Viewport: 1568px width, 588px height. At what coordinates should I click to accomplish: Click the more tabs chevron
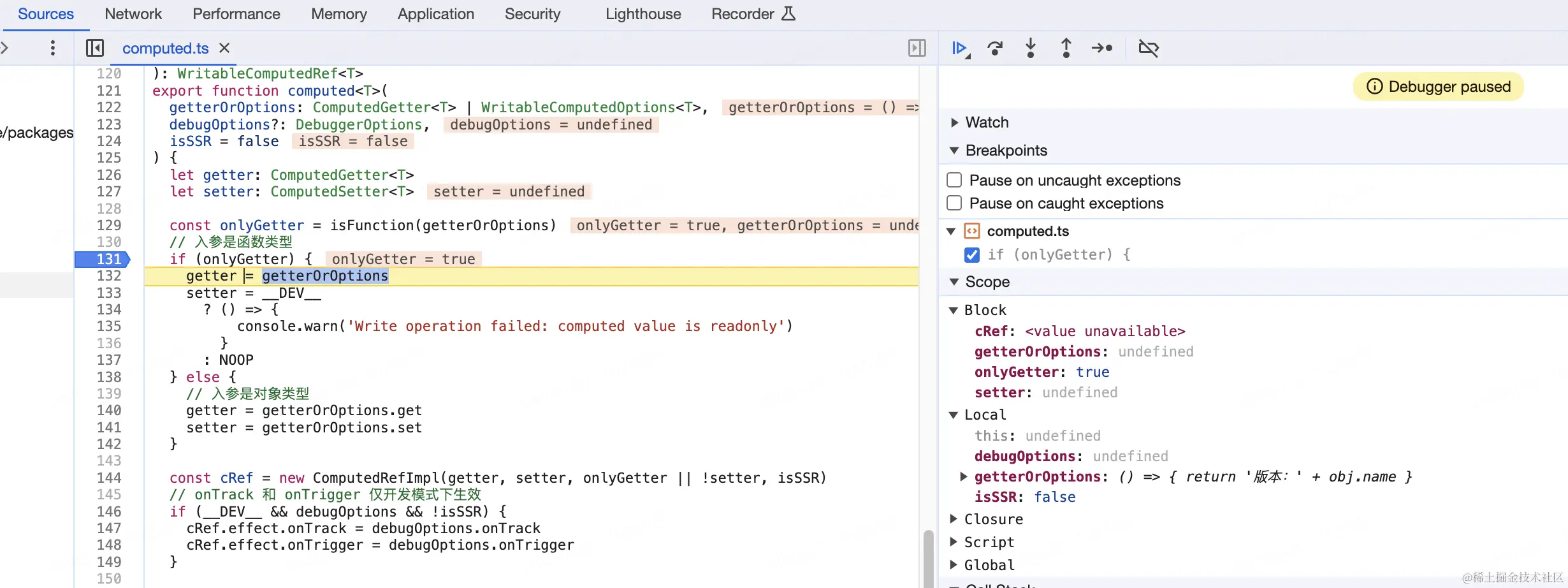(x=4, y=48)
